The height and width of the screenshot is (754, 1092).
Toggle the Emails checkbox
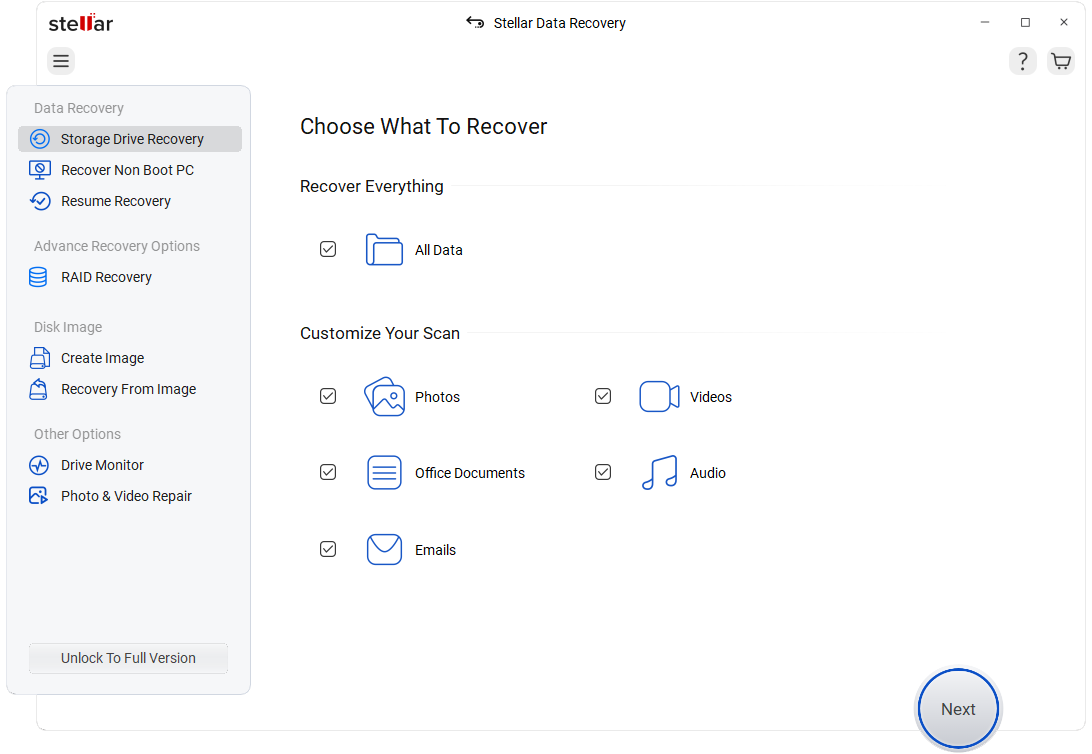(x=328, y=549)
